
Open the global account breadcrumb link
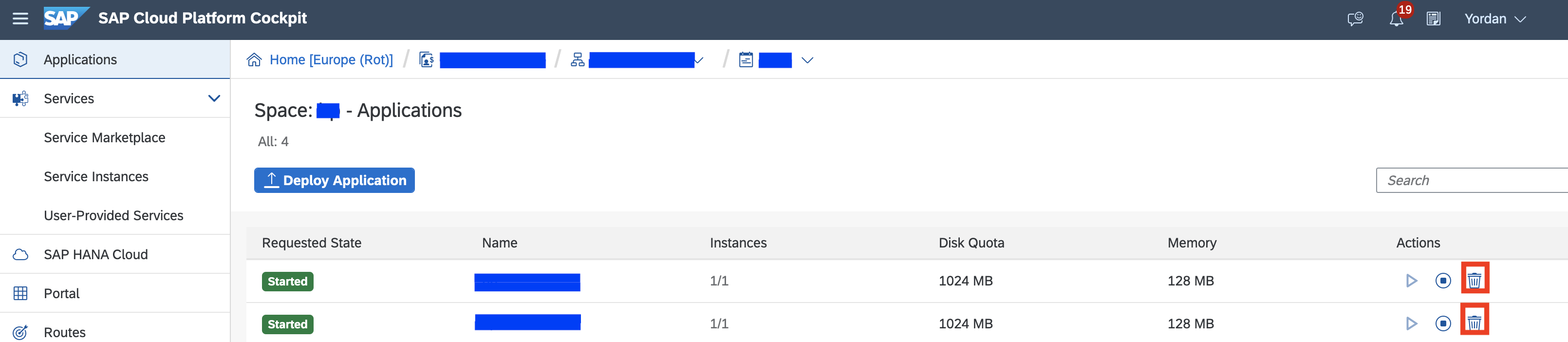click(x=492, y=59)
